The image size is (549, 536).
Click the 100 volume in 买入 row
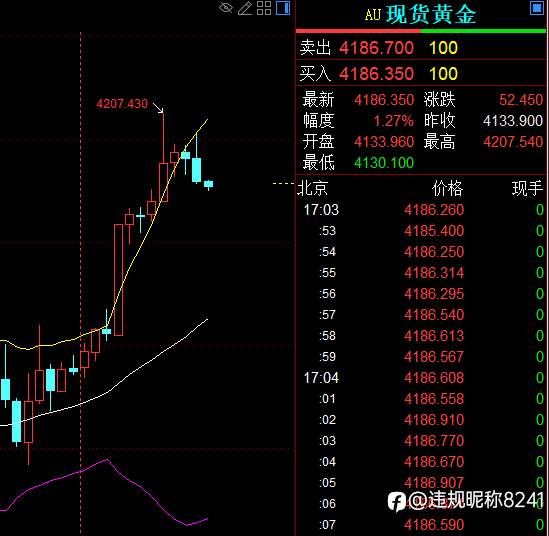pyautogui.click(x=444, y=74)
